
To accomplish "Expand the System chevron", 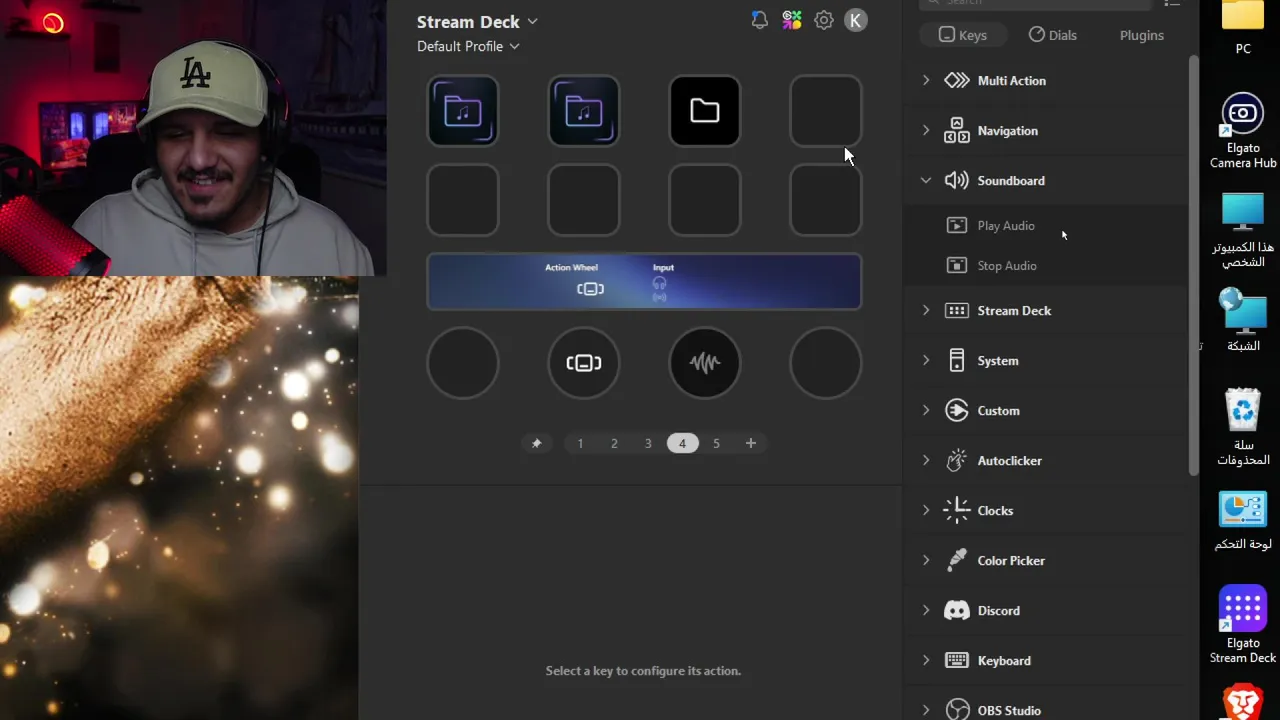I will pyautogui.click(x=926, y=361).
